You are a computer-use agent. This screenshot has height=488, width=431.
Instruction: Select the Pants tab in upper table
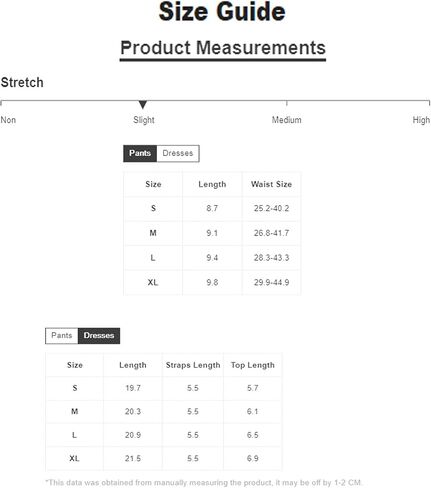[x=140, y=153]
